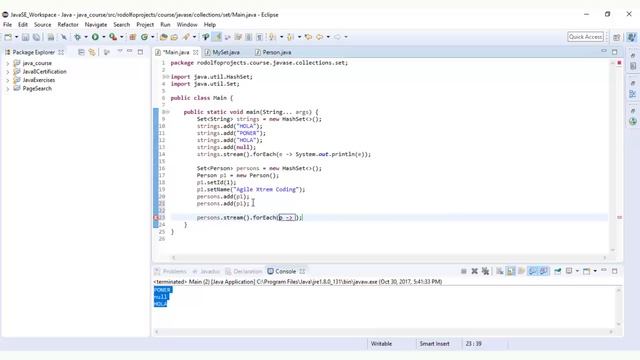
Task: Click Remove Launch X icon in console
Action: pyautogui.click(x=474, y=271)
